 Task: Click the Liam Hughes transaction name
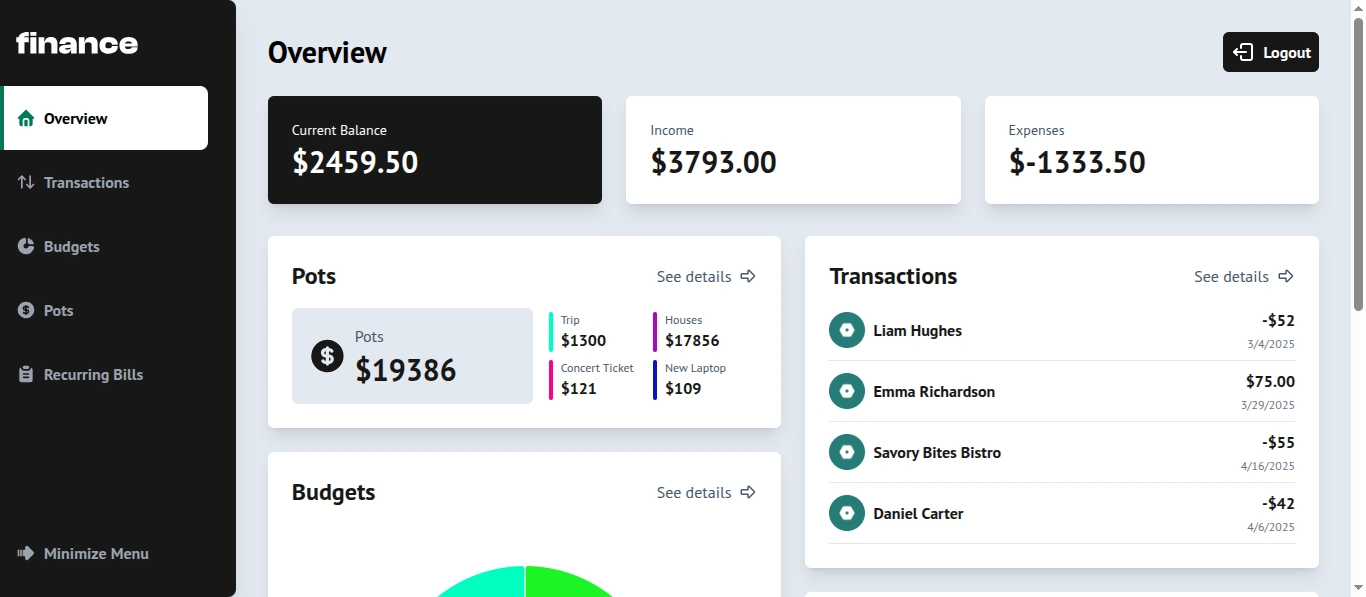point(917,330)
